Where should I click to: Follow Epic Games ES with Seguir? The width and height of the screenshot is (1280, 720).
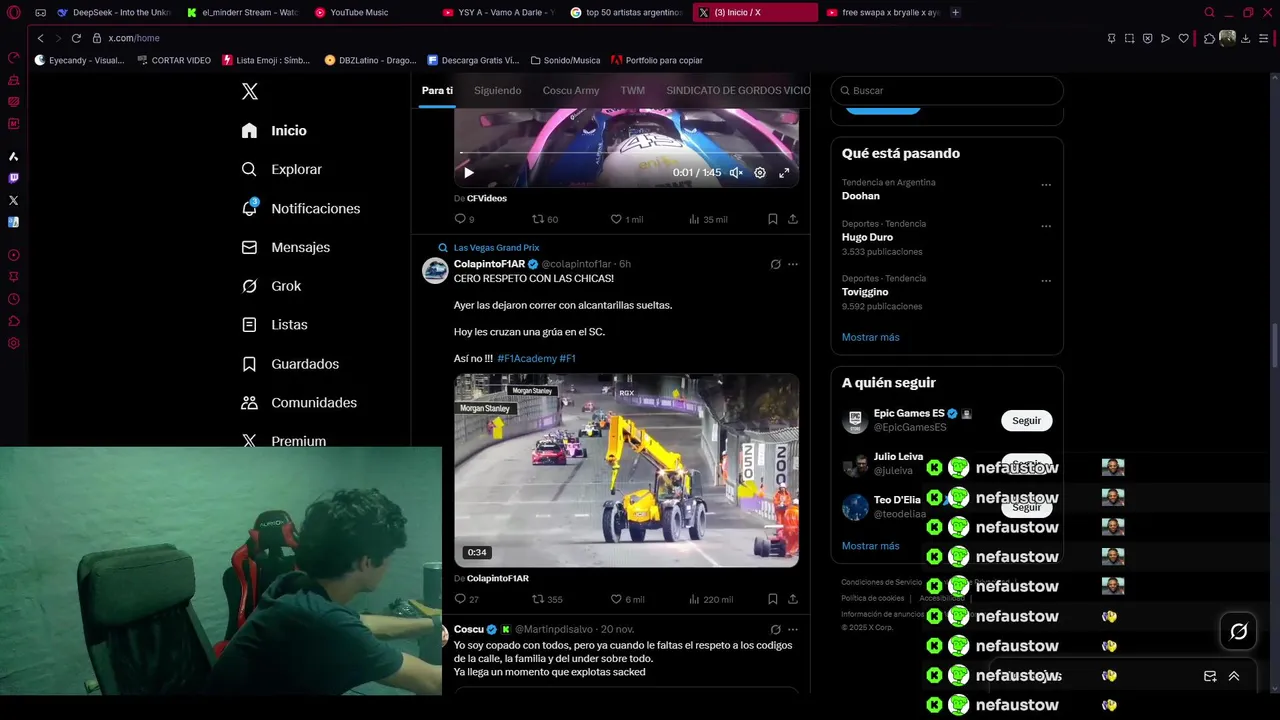(x=1026, y=421)
